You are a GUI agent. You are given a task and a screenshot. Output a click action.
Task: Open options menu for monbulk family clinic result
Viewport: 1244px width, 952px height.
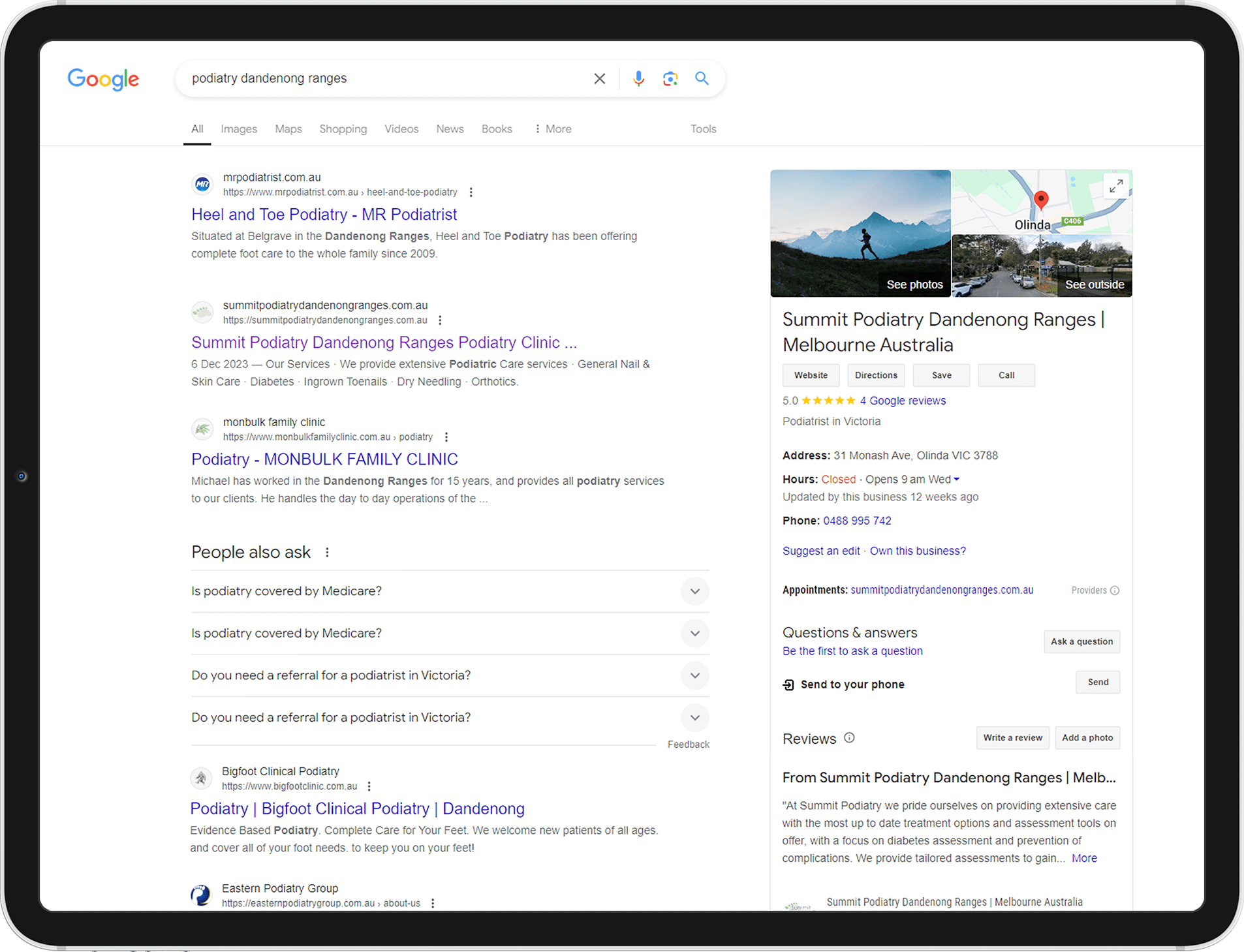coord(446,437)
